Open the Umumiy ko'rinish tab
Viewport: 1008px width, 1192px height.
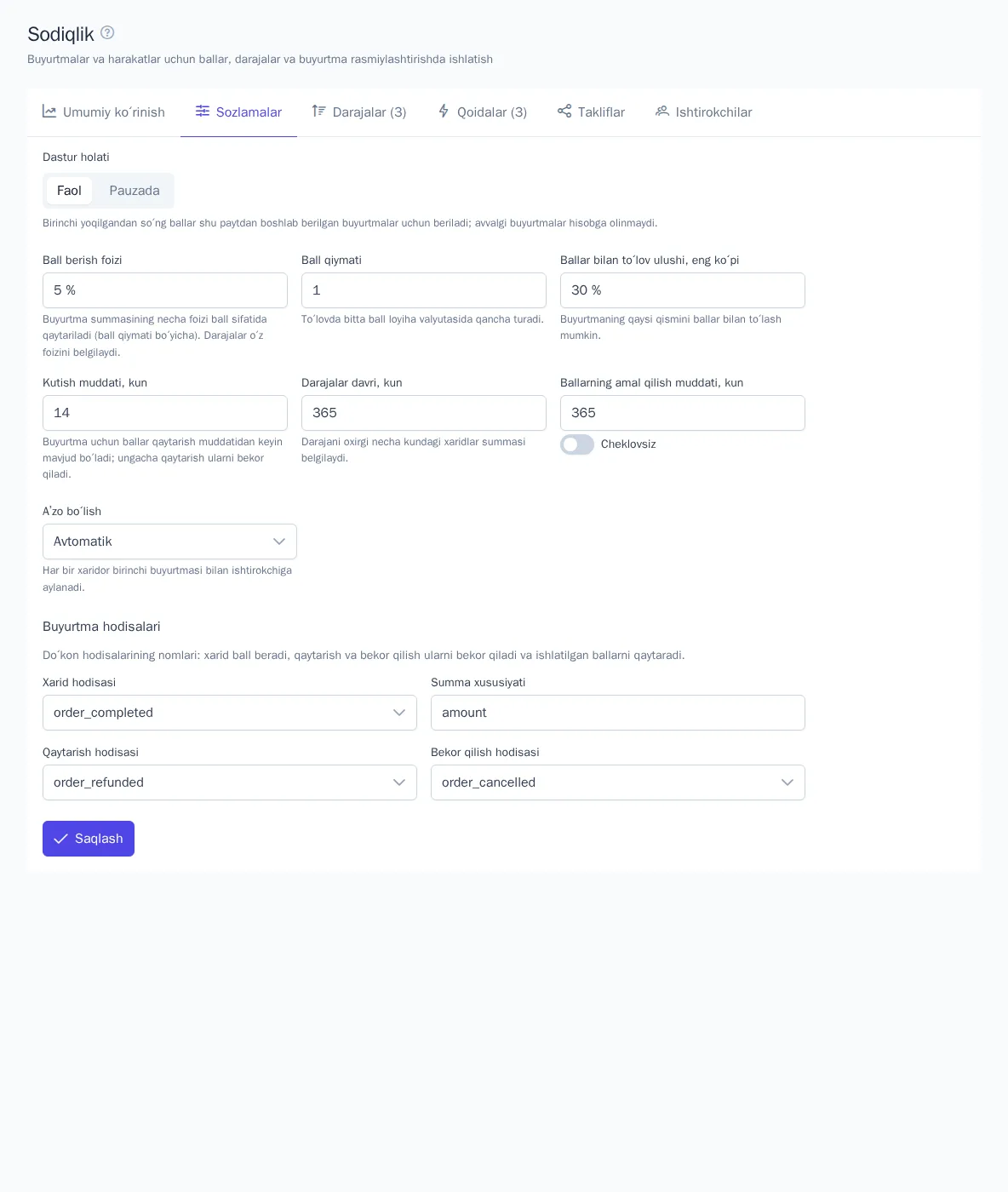tap(104, 112)
